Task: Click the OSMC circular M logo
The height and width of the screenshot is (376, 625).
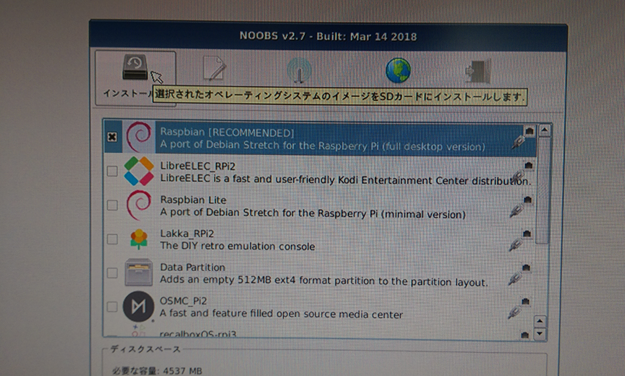Action: (x=138, y=307)
